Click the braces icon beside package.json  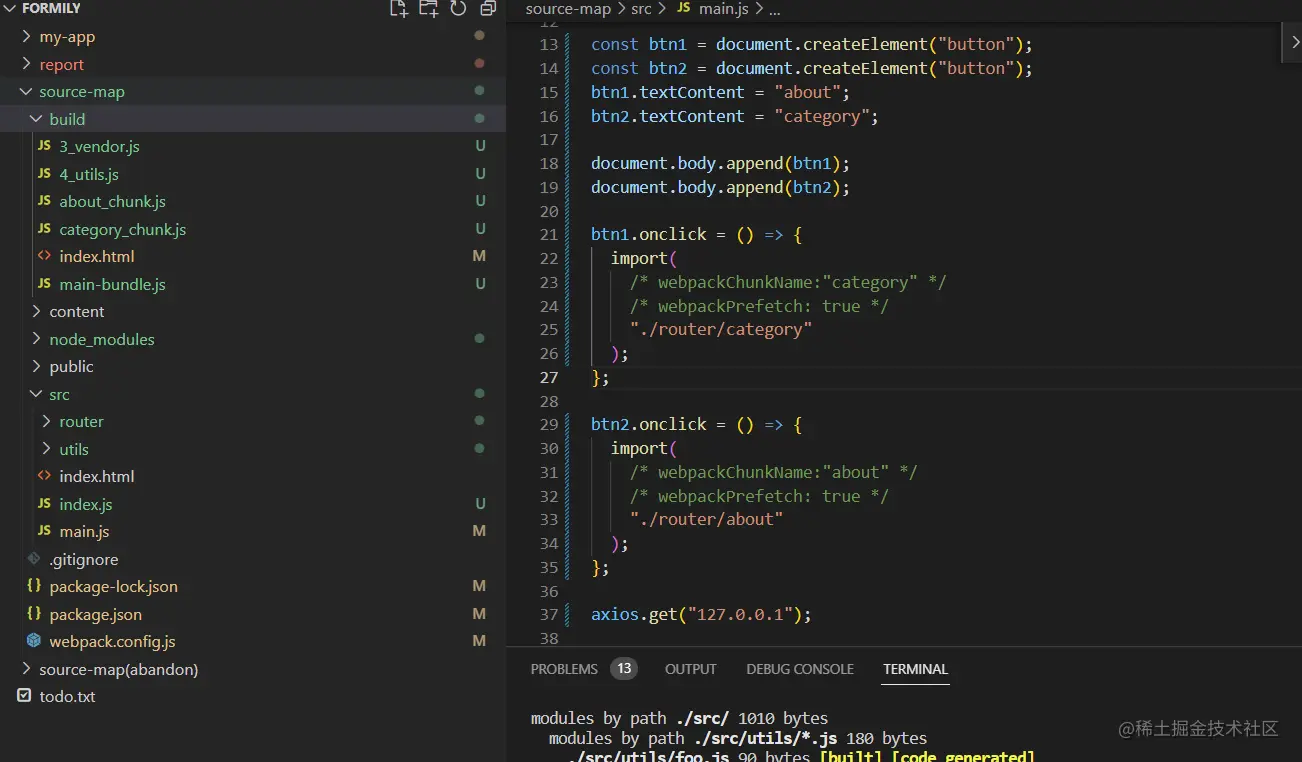click(34, 614)
